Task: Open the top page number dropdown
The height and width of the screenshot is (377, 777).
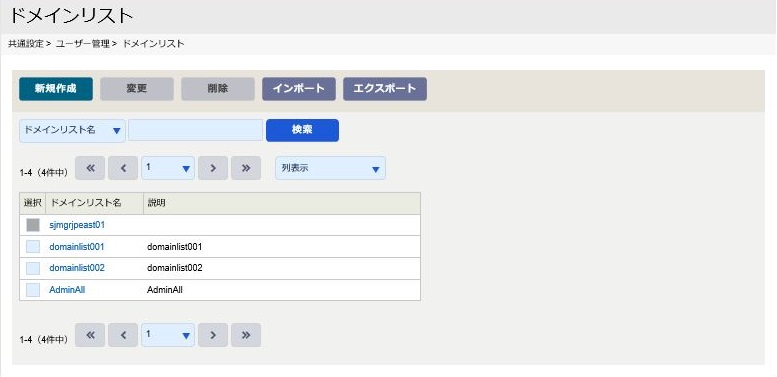Action: 168,168
